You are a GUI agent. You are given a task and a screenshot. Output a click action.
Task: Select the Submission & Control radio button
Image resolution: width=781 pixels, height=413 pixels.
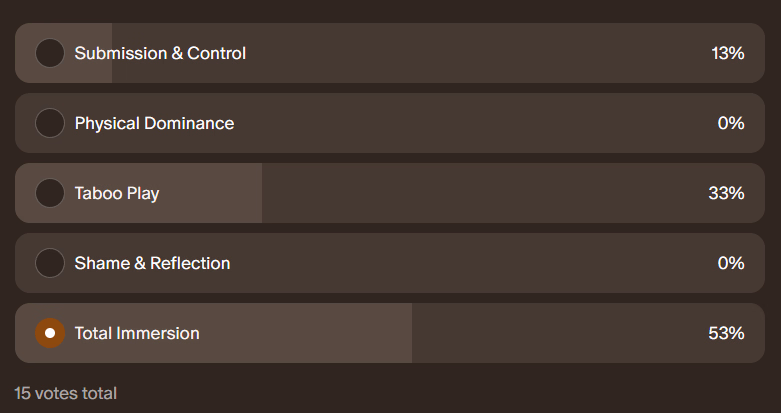point(50,53)
